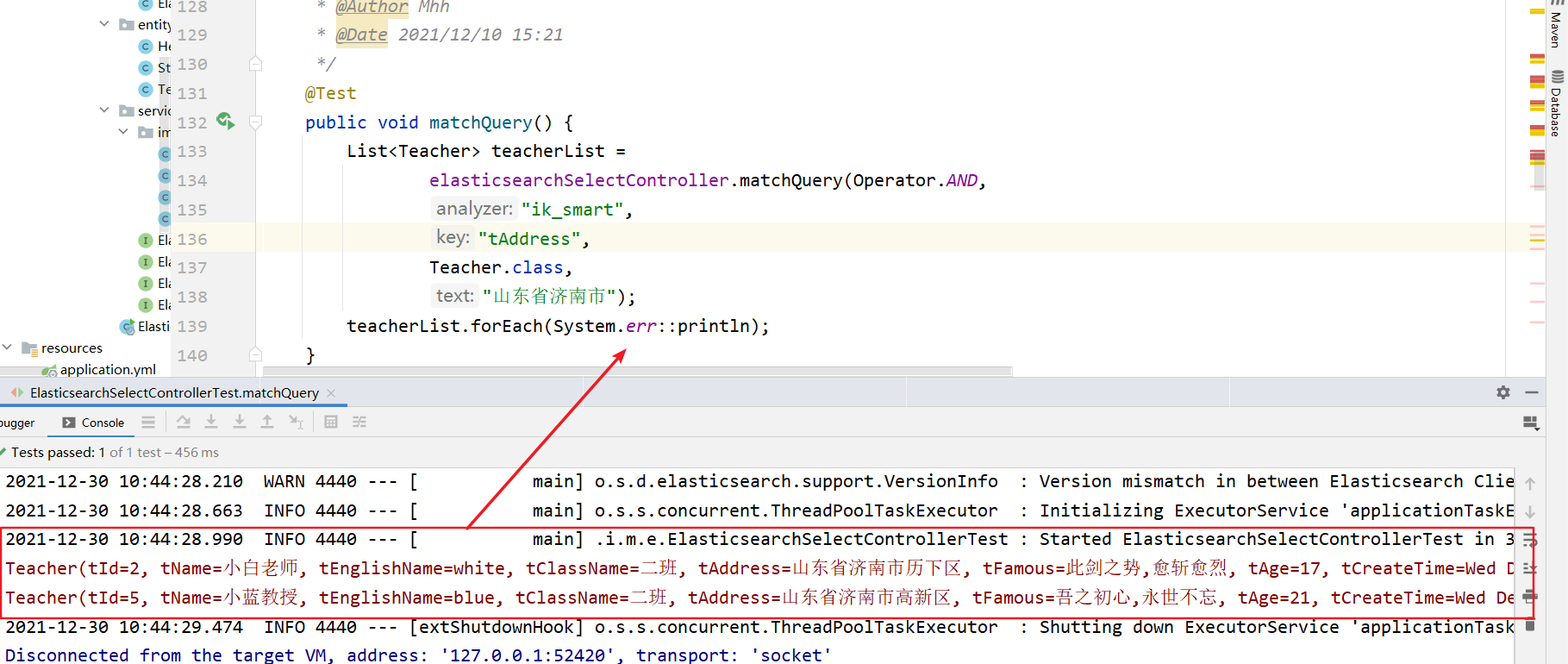Click the @Date tag in the comment
The image size is (1568, 664).
361,34
